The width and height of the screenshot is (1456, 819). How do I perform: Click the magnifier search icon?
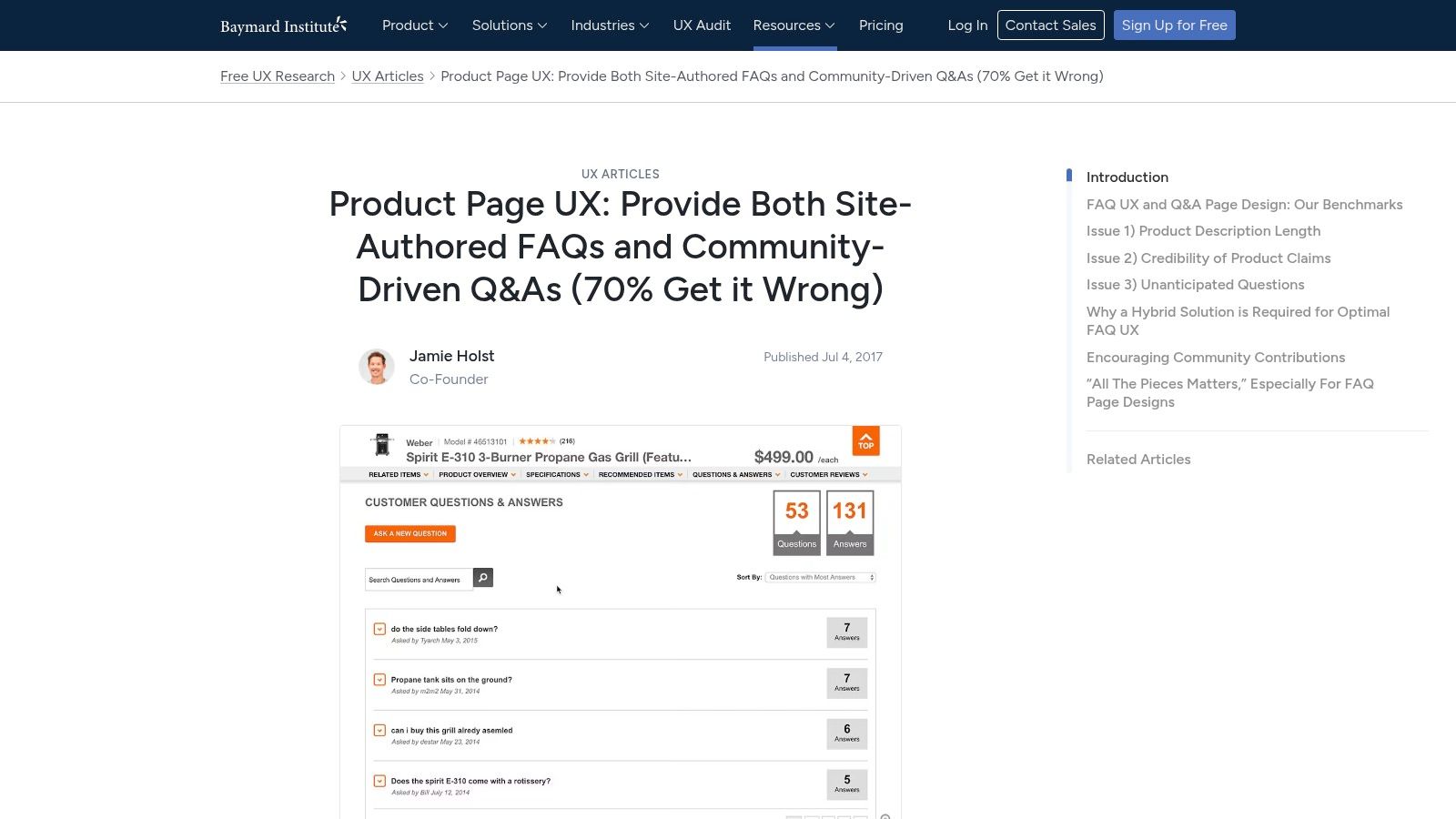[483, 578]
